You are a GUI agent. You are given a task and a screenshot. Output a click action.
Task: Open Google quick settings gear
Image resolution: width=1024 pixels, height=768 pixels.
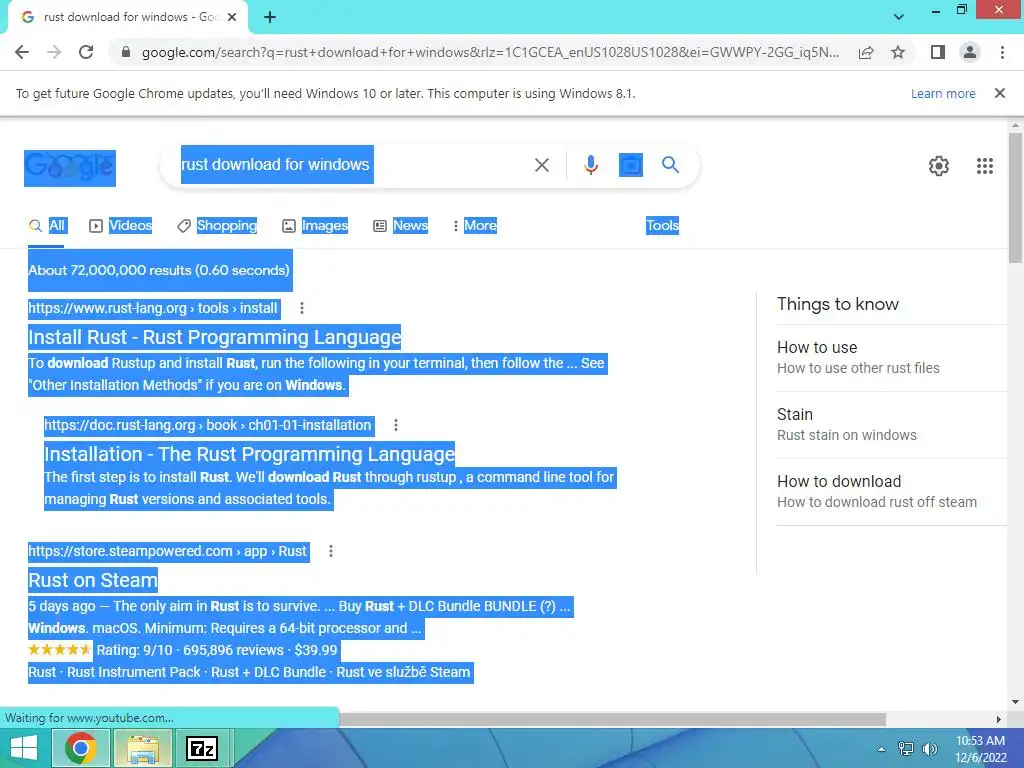tap(938, 166)
